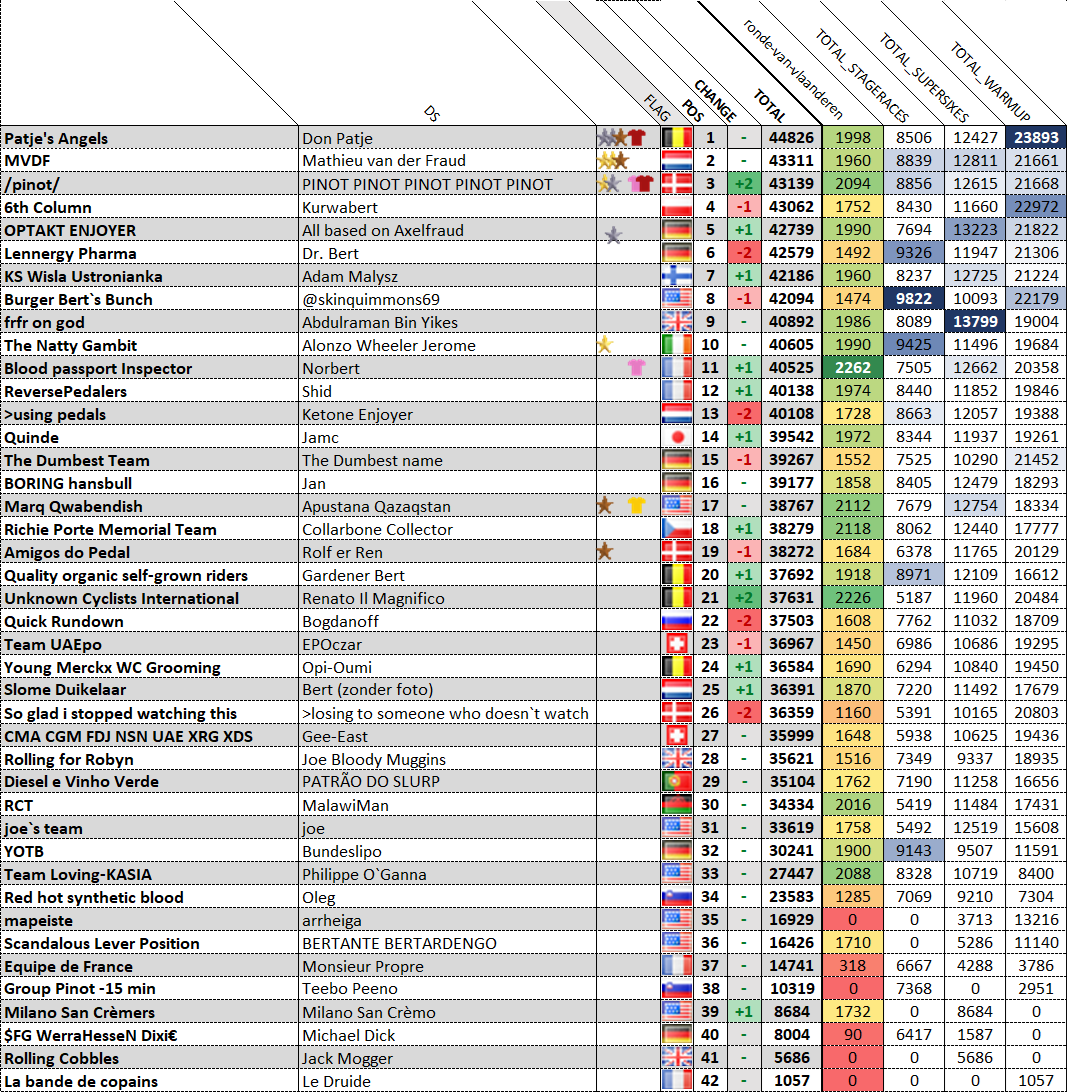Select the dark blue 9822 stageraces cell
The height and width of the screenshot is (1092, 1067).
click(914, 299)
